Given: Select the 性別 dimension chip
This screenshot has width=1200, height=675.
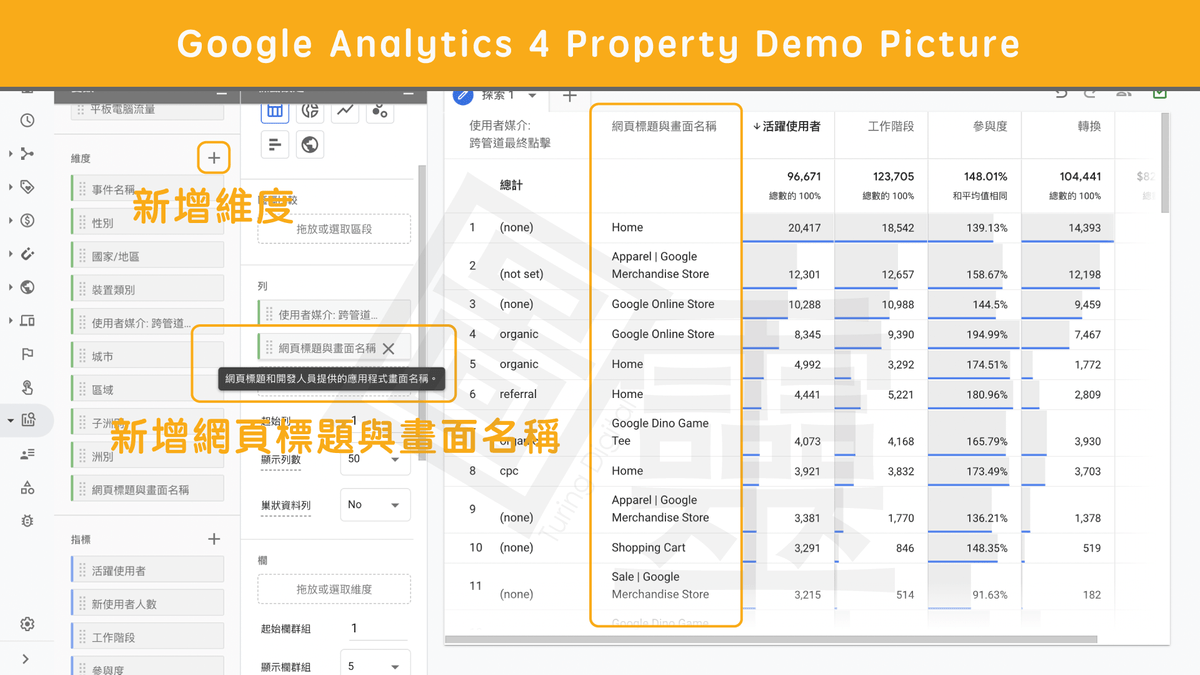Looking at the screenshot, I should (x=148, y=223).
